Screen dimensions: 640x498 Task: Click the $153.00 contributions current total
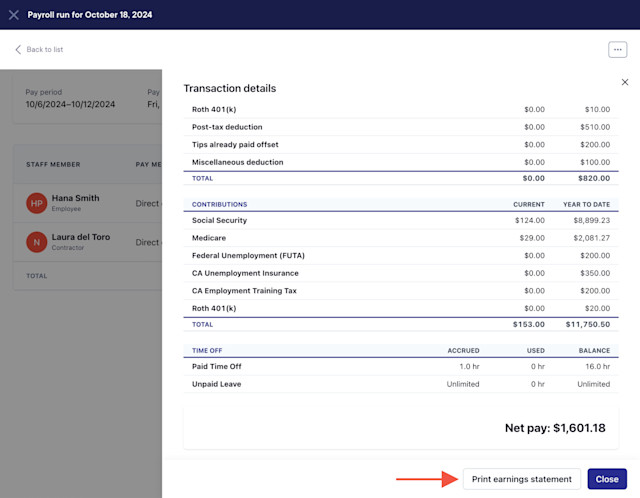click(x=529, y=325)
